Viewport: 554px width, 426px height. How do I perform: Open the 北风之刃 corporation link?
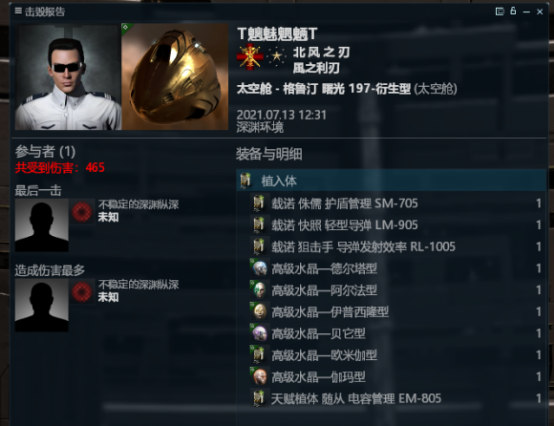[321, 52]
